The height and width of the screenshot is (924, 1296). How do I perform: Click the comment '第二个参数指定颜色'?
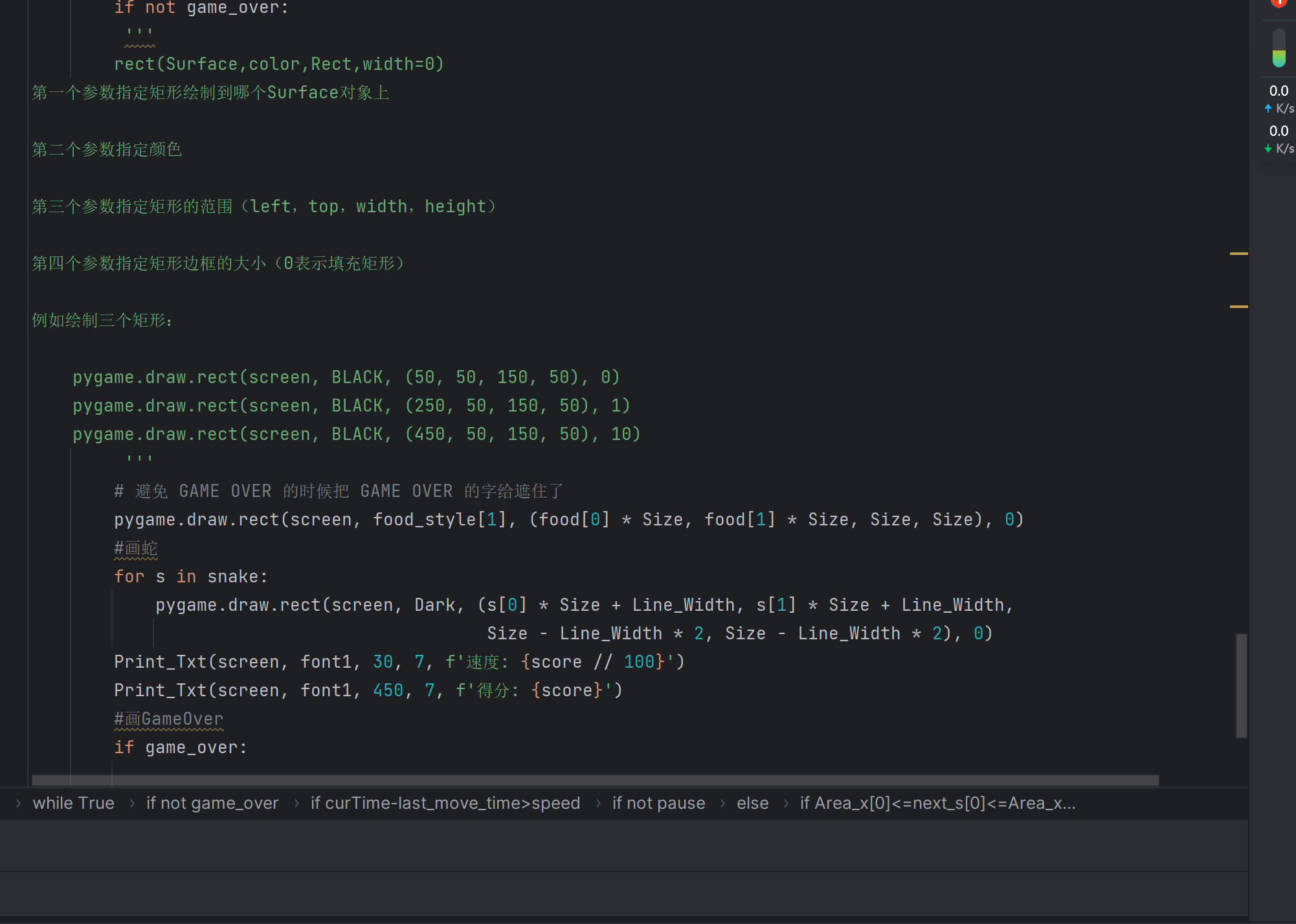pyautogui.click(x=107, y=149)
